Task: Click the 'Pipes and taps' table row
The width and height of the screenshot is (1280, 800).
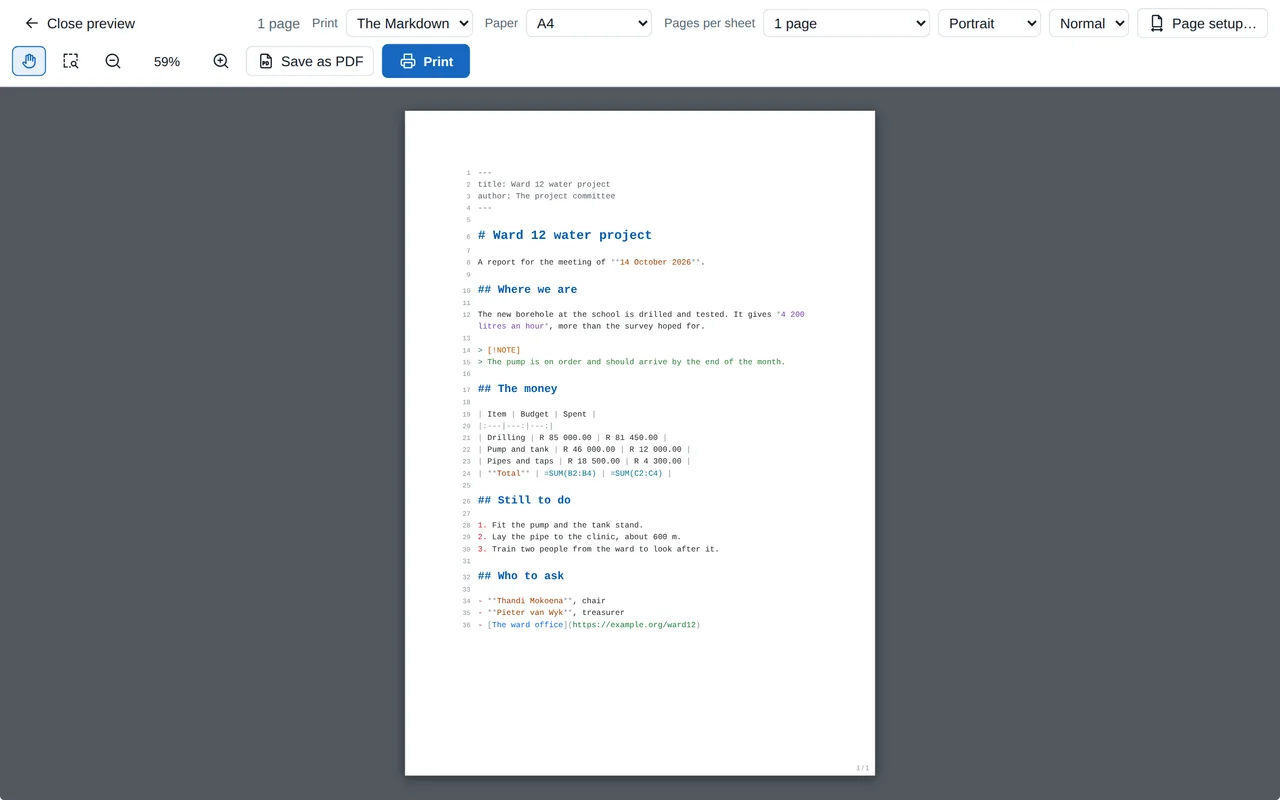Action: pos(584,461)
